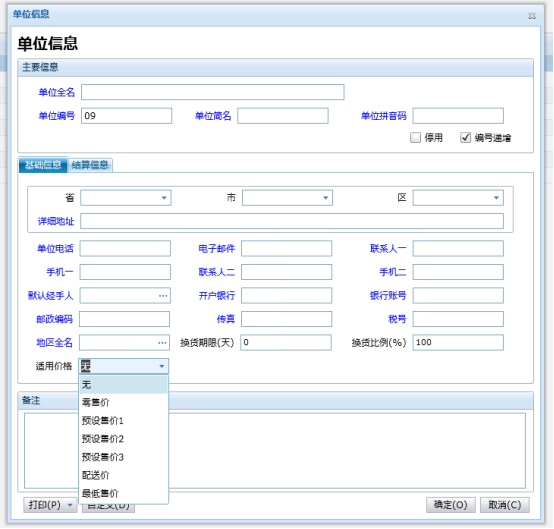Enable the 停用 checkbox
554x529 pixels.
click(x=416, y=137)
